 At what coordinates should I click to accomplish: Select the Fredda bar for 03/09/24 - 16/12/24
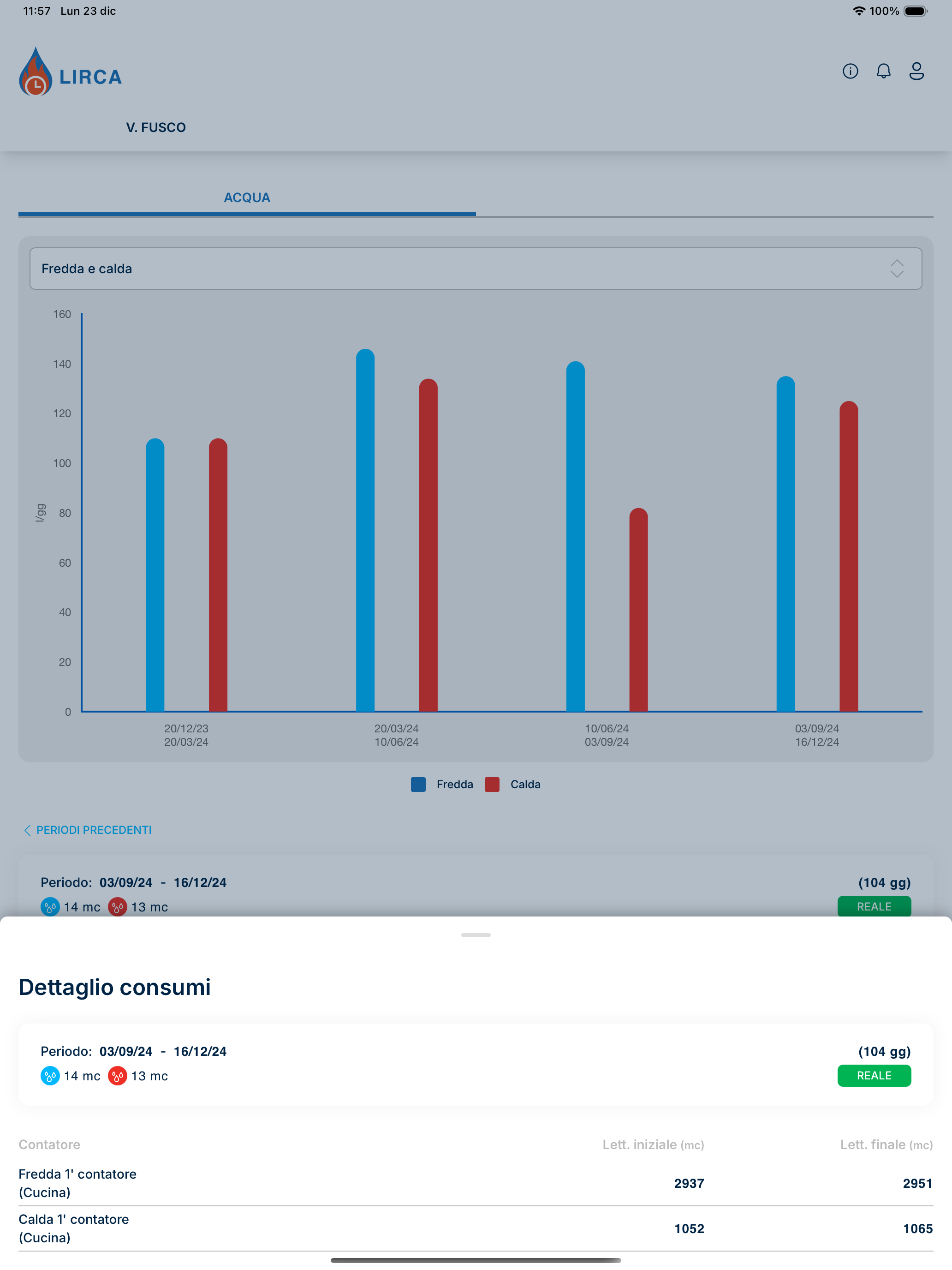pyautogui.click(x=785, y=544)
